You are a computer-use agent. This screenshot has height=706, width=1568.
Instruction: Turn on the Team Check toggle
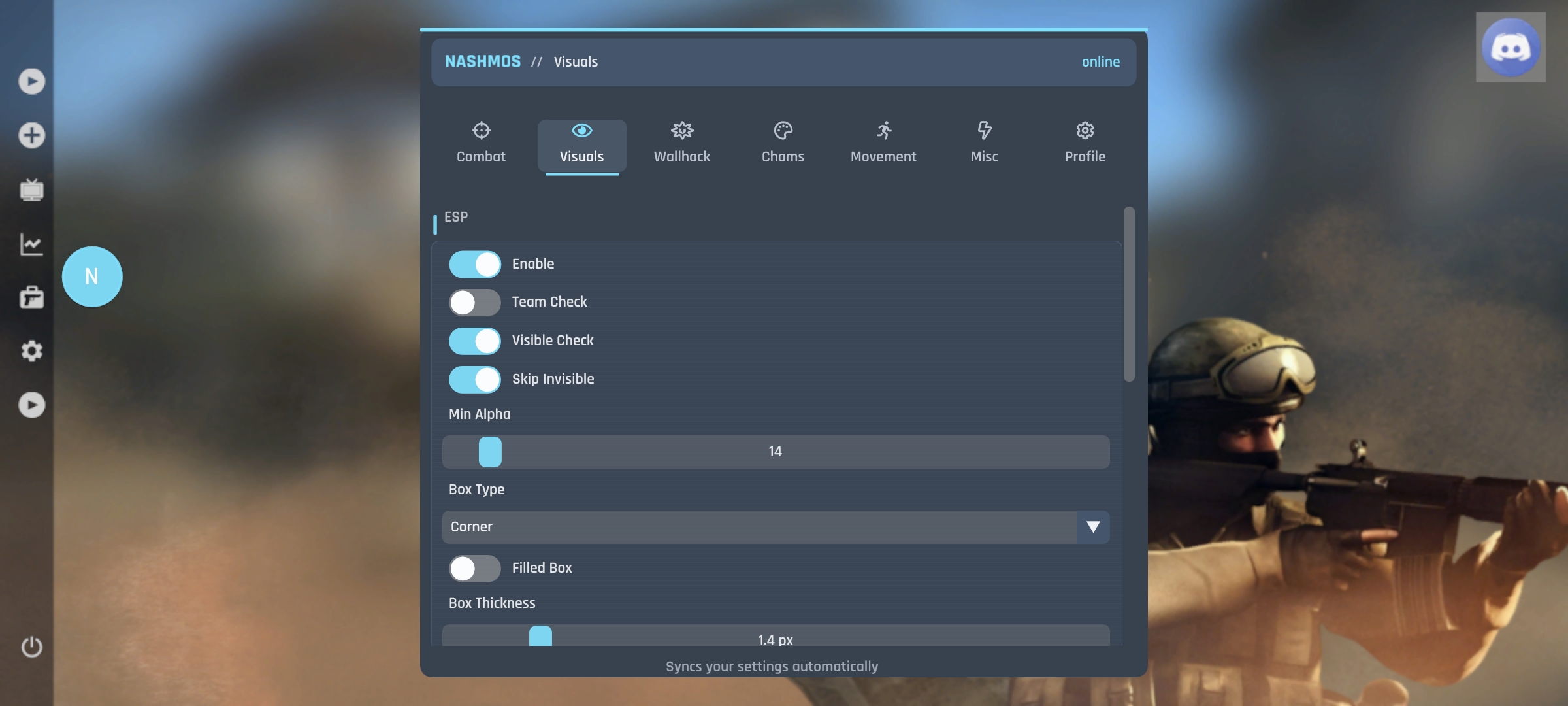tap(475, 302)
